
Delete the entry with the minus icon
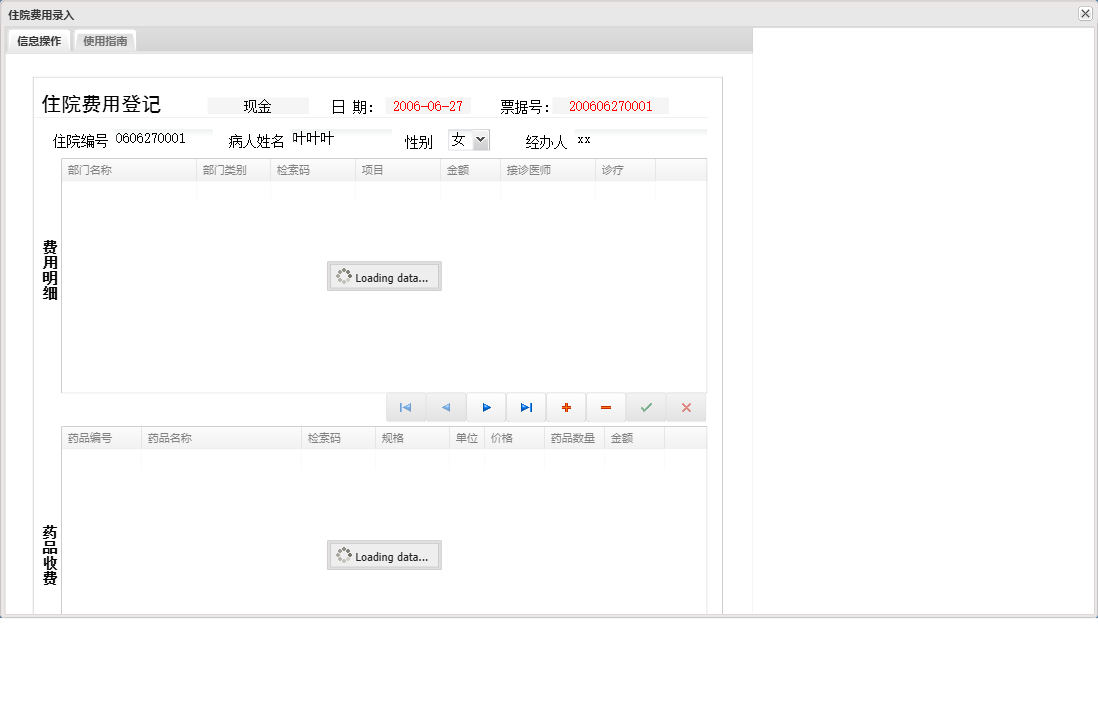[x=605, y=407]
